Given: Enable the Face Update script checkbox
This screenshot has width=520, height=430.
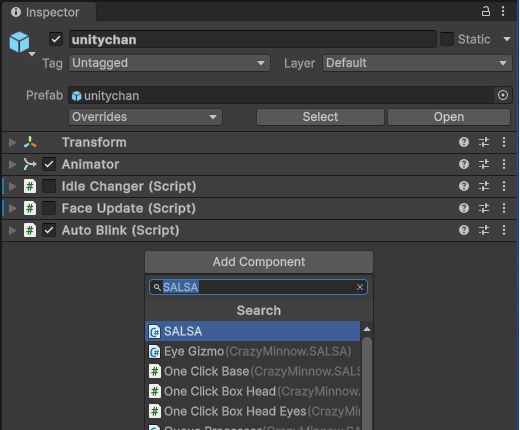Looking at the screenshot, I should (x=49, y=208).
